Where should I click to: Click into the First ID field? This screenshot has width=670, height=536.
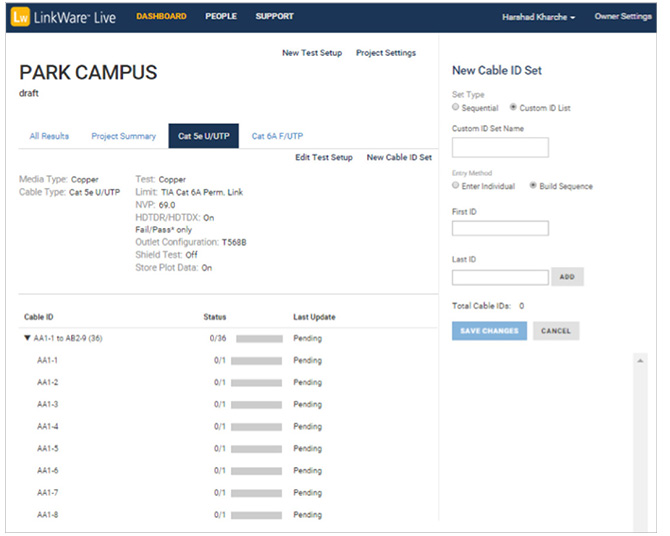click(x=500, y=228)
